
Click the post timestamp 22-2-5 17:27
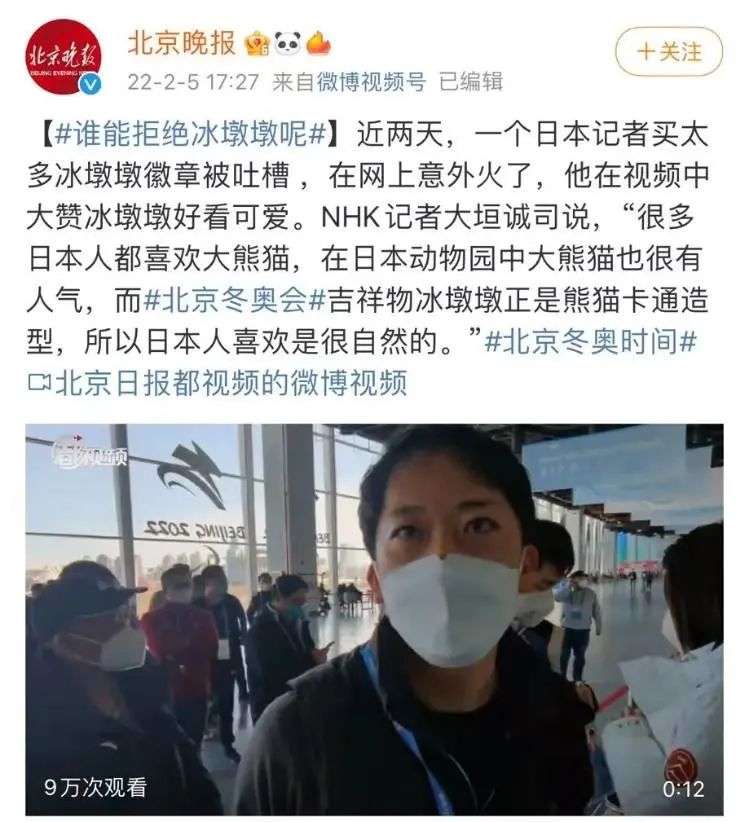pos(193,82)
